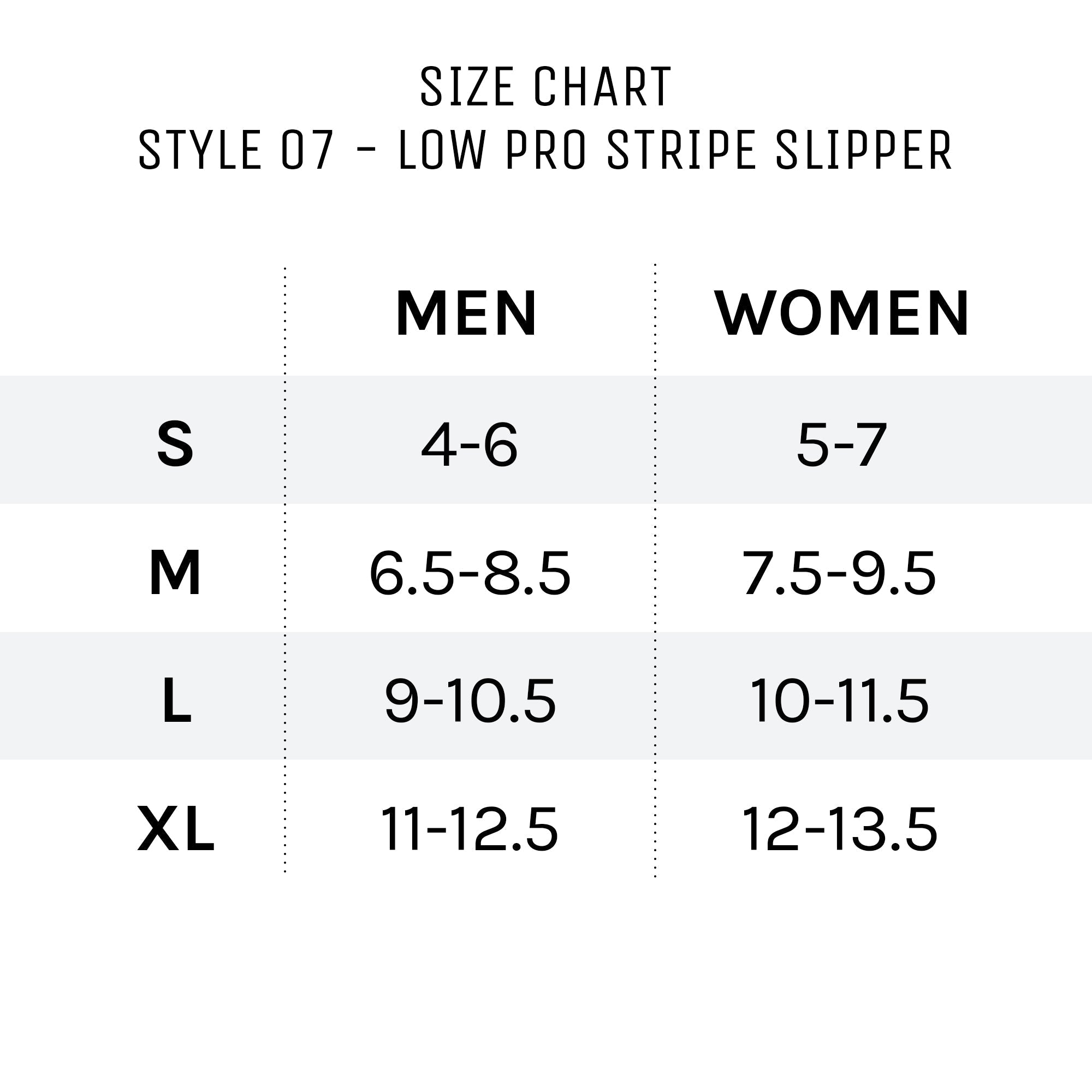The image size is (1092, 1092).
Task: Select men's small size range 4-6
Action: pyautogui.click(x=469, y=445)
